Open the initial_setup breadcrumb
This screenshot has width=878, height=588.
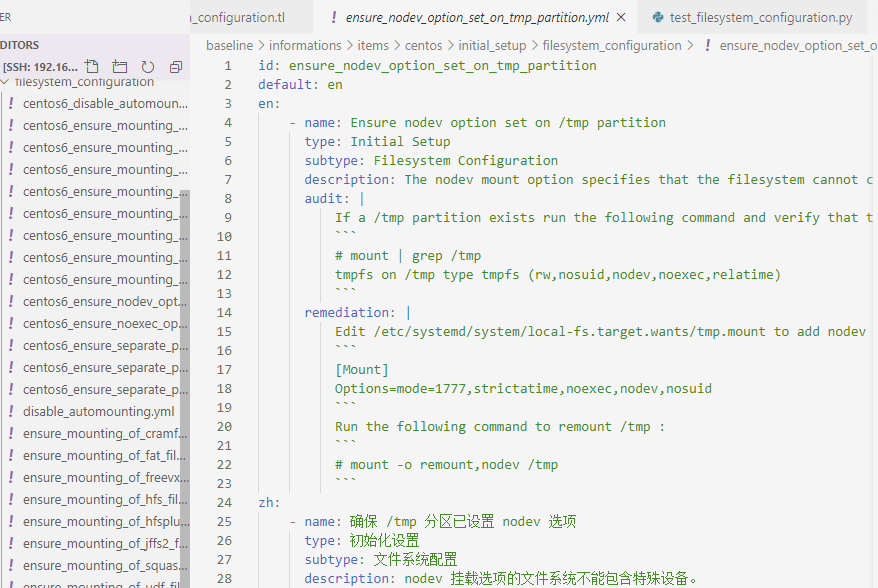[x=492, y=45]
